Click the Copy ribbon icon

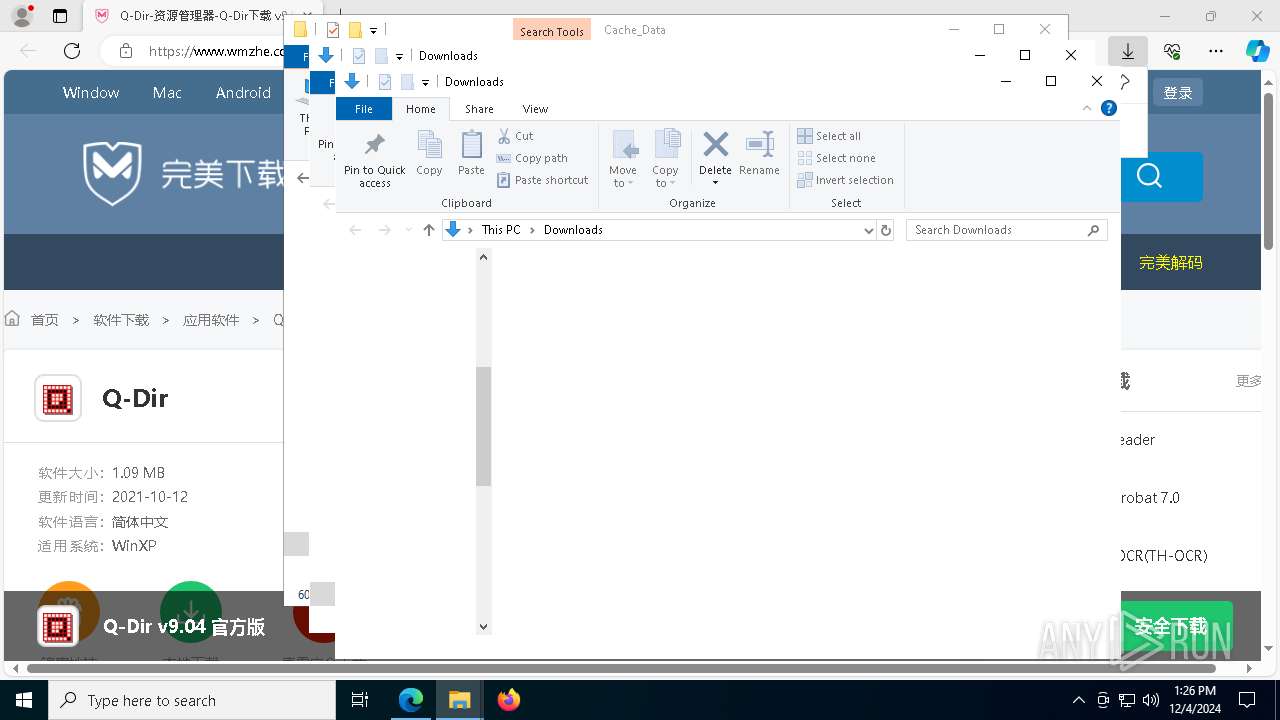click(429, 152)
